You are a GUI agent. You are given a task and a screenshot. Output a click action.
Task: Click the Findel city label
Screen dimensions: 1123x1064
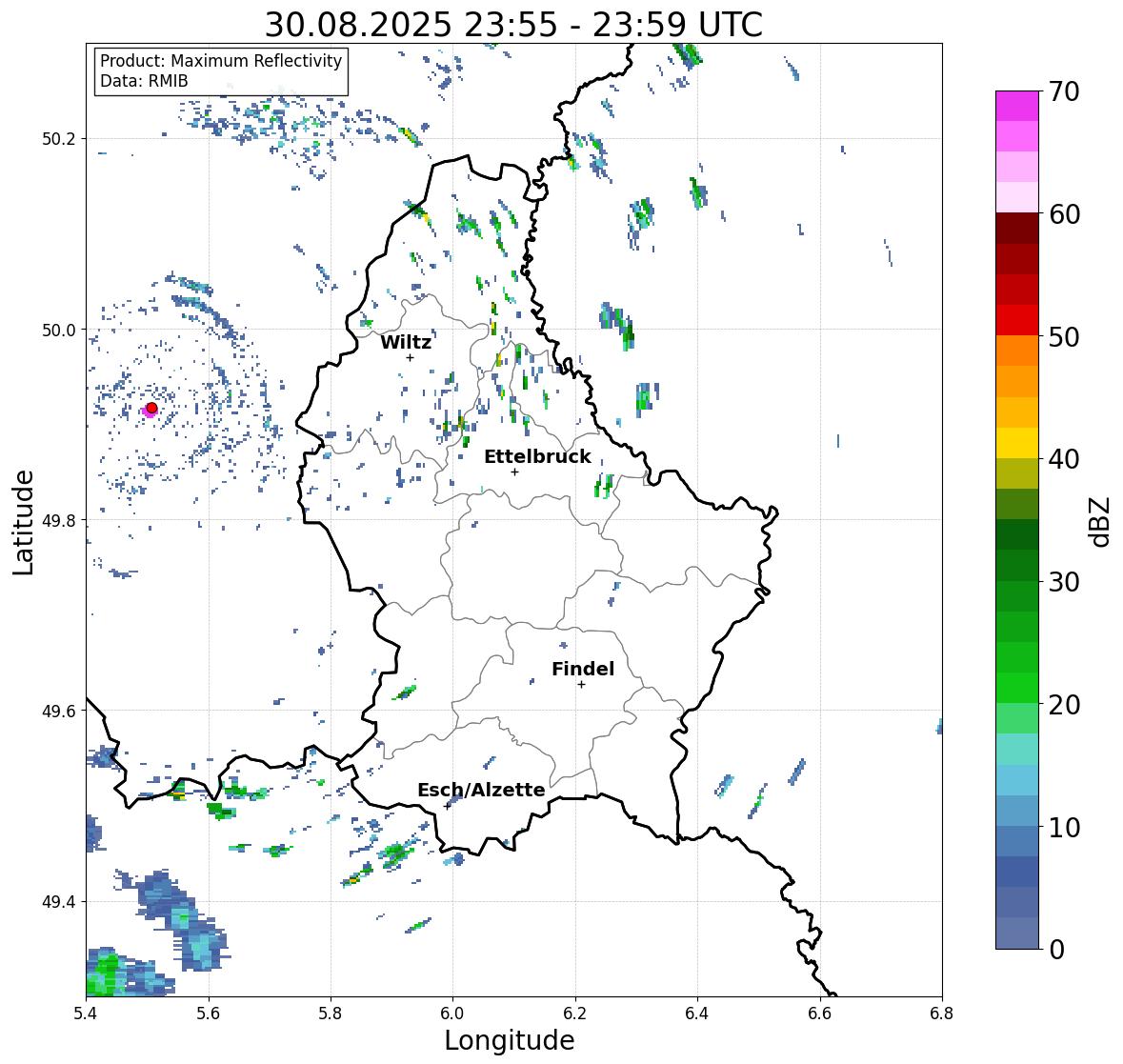click(x=582, y=669)
